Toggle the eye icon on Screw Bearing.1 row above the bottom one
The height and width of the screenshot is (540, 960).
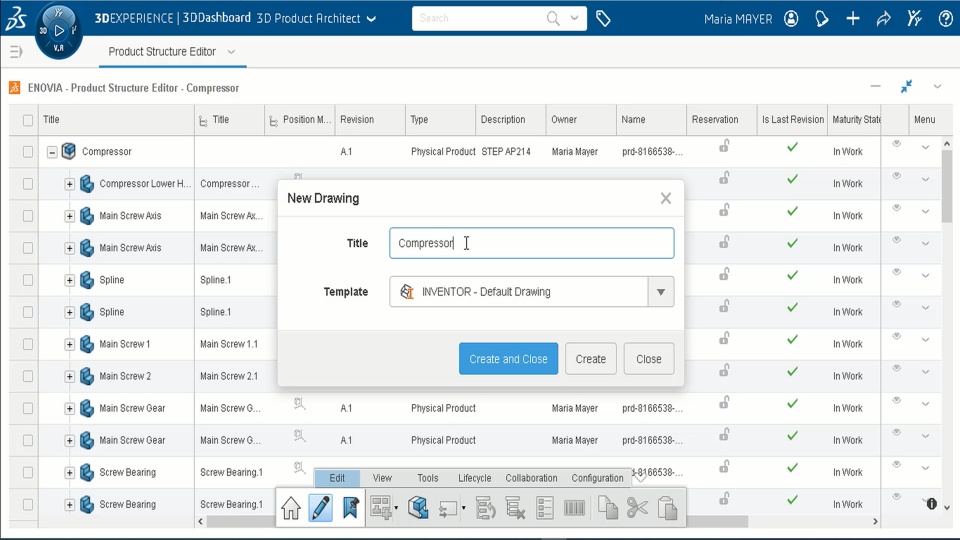click(896, 464)
